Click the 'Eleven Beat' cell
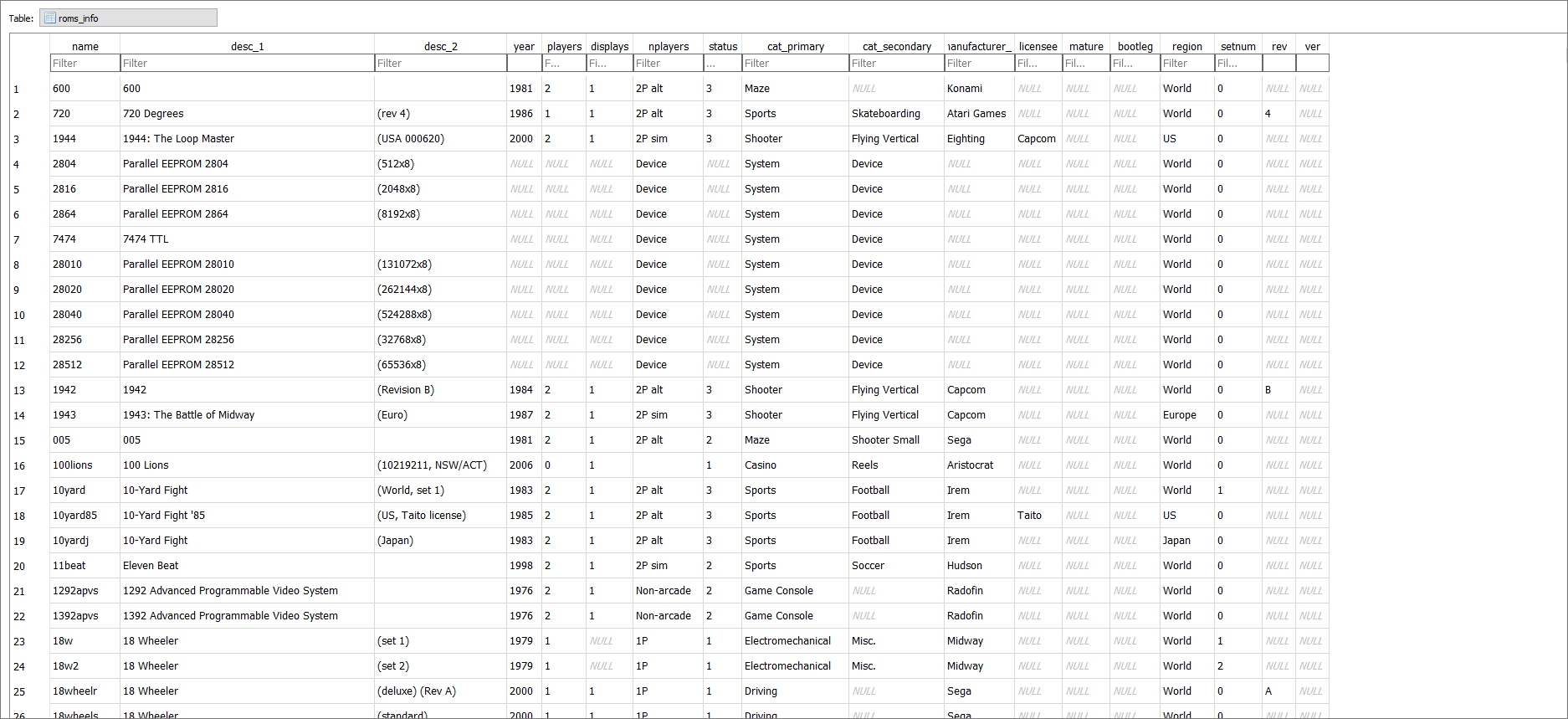 point(247,566)
